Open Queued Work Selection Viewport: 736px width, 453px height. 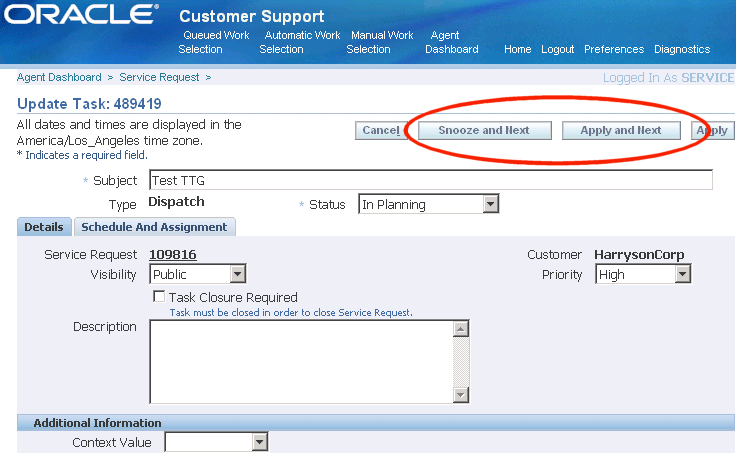pos(214,42)
